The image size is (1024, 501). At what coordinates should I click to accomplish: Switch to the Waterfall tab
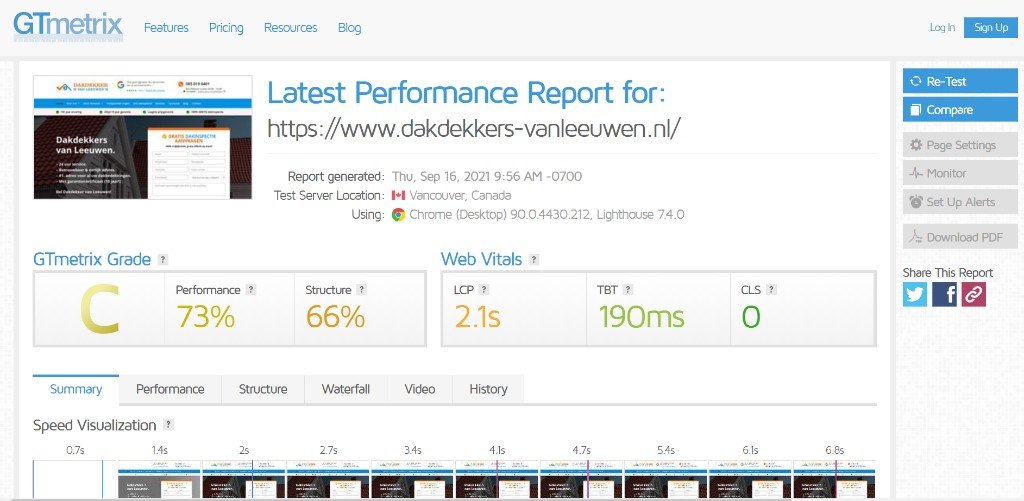point(345,389)
